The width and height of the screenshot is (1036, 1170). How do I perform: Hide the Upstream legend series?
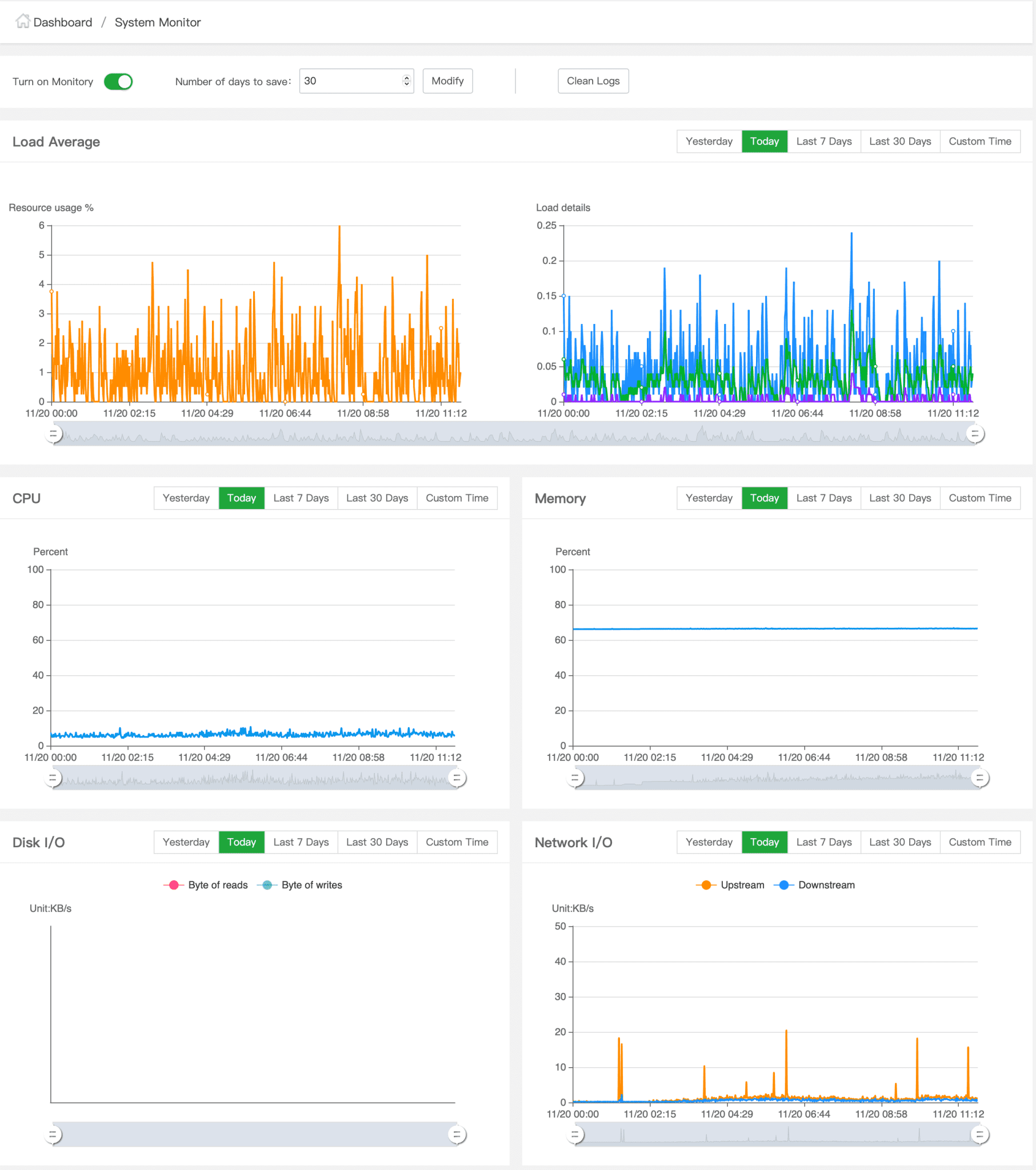[730, 885]
